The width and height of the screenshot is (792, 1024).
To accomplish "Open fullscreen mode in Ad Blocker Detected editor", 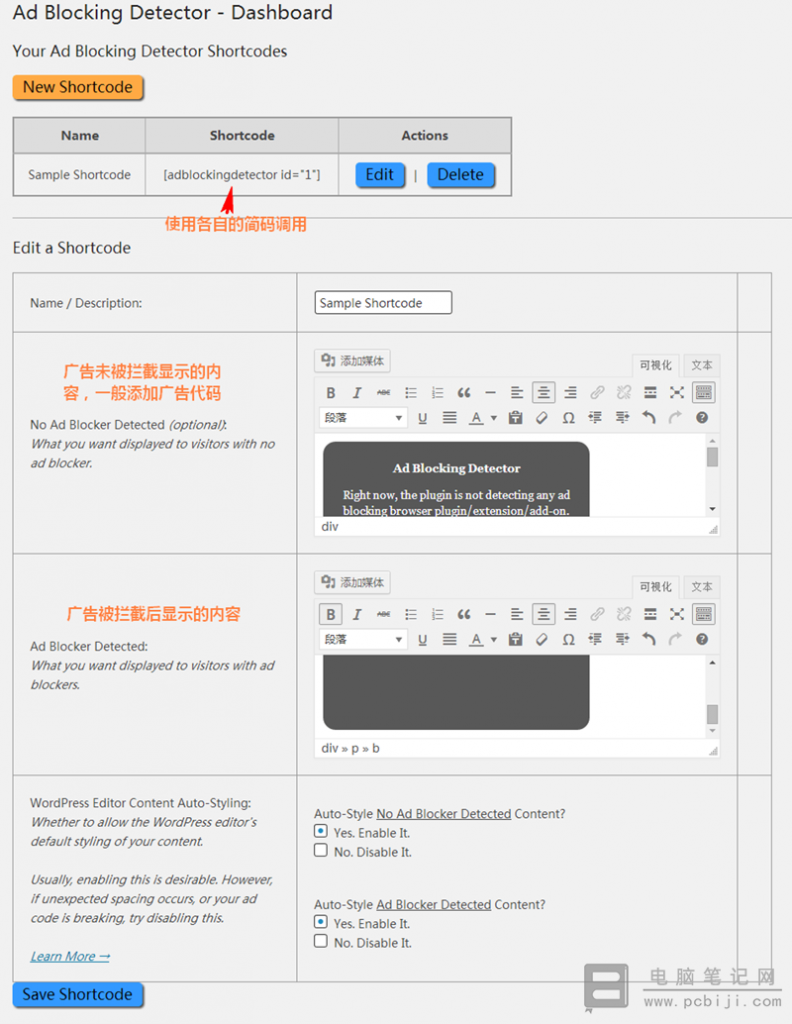I will tap(677, 614).
